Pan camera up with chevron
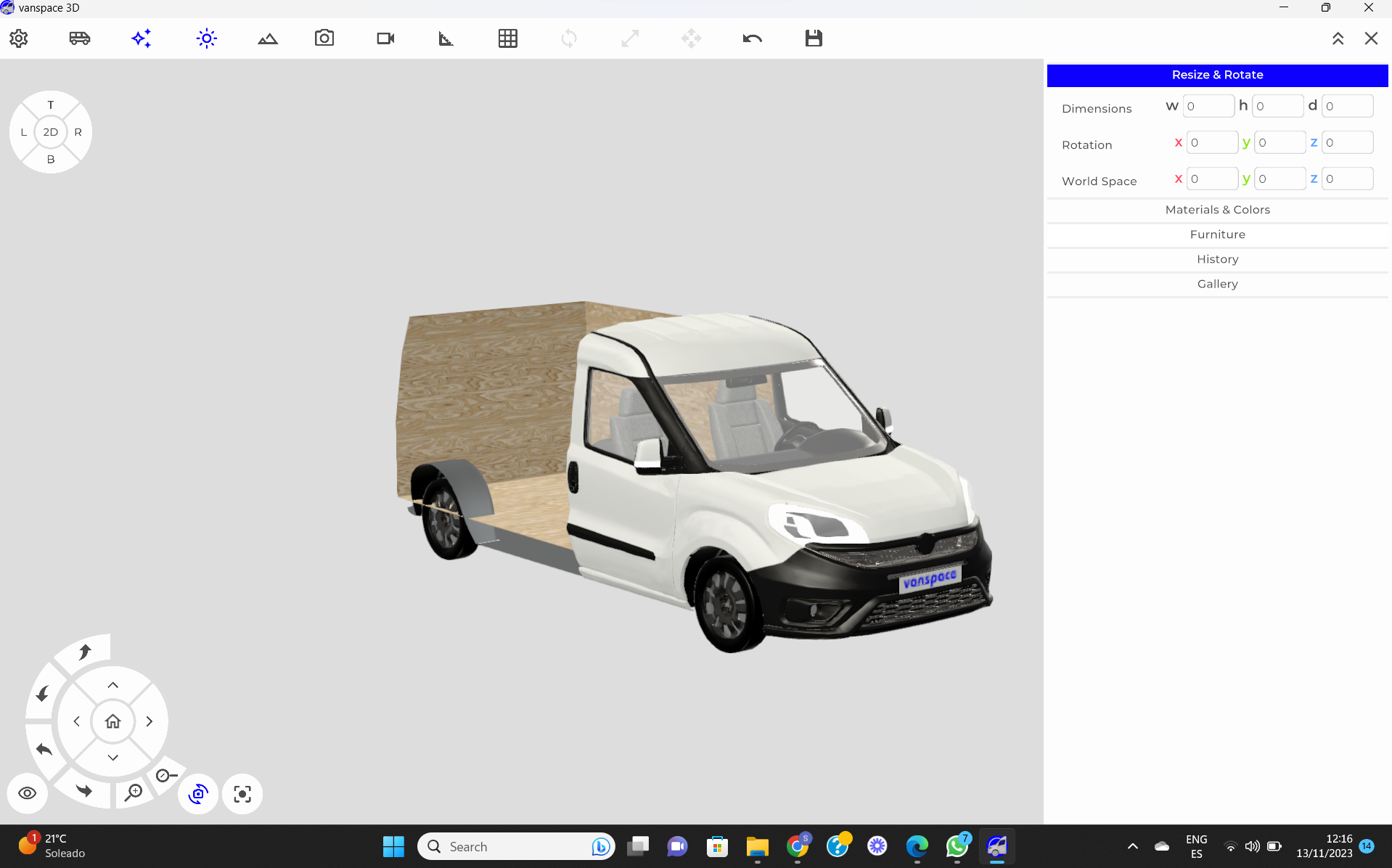This screenshot has width=1392, height=868. point(113,685)
